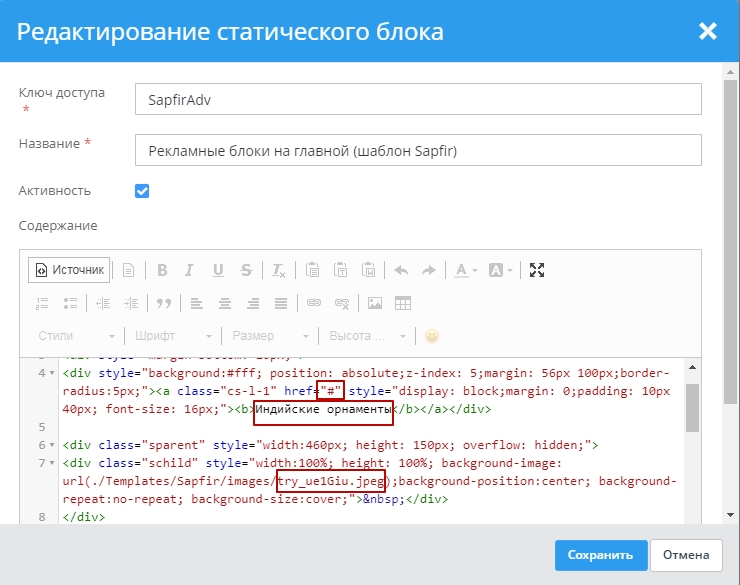Viewport: 740px width, 585px height.
Task: Uncheck the Активность checkbox
Action: (x=142, y=190)
